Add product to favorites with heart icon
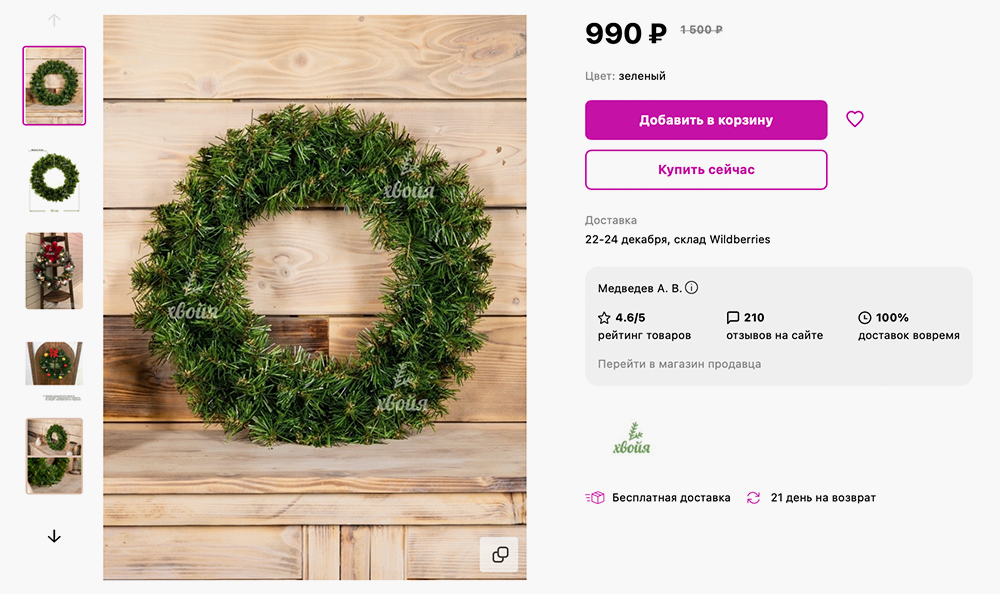Screen dimensions: 1000x594 [x=854, y=119]
